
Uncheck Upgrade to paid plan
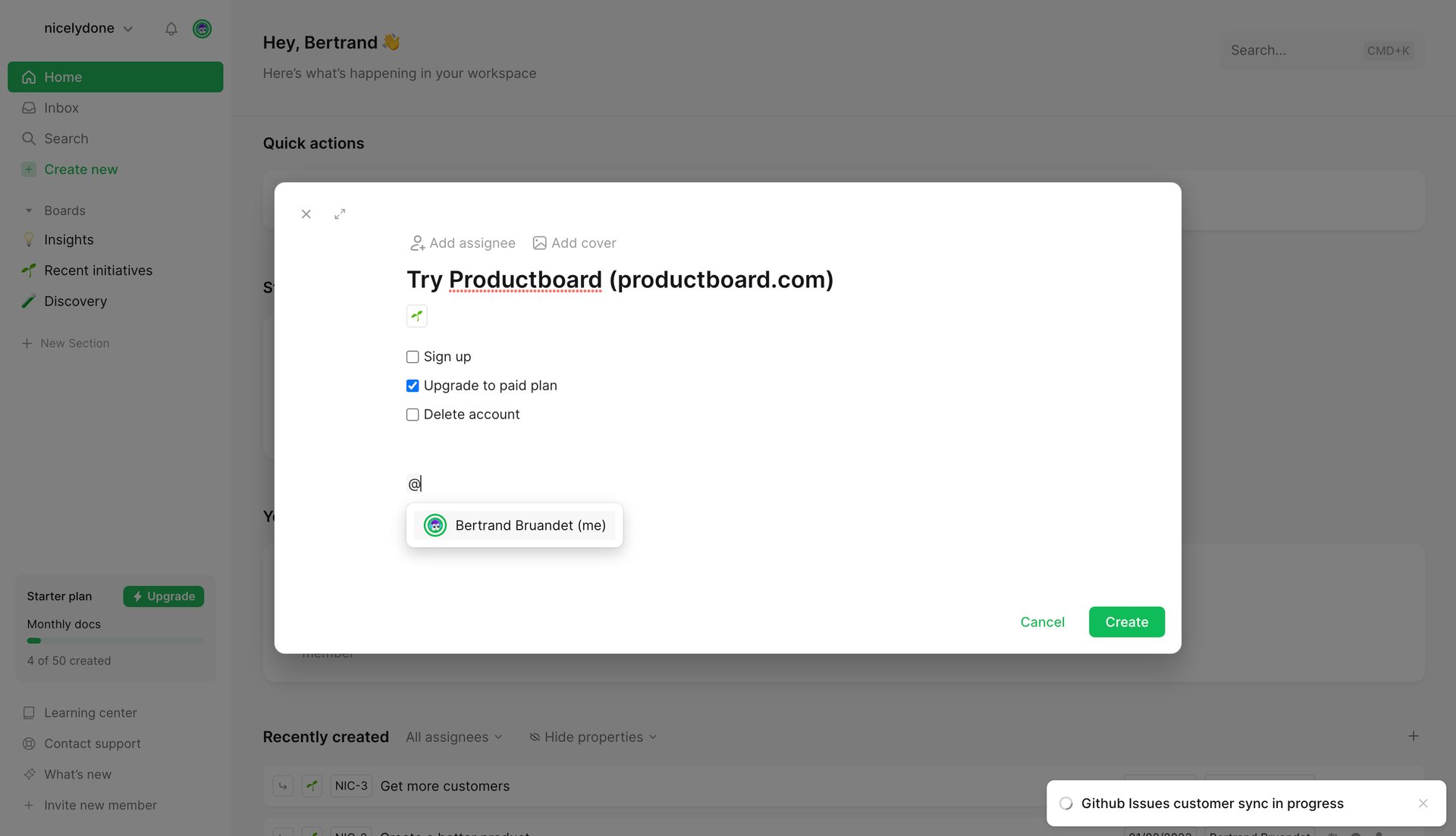pyautogui.click(x=412, y=385)
